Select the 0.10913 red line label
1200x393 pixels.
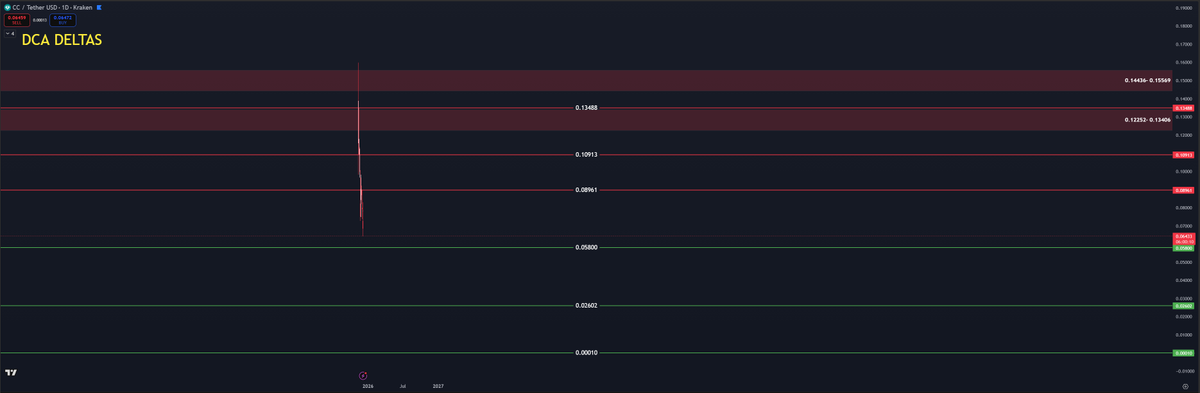click(x=587, y=155)
